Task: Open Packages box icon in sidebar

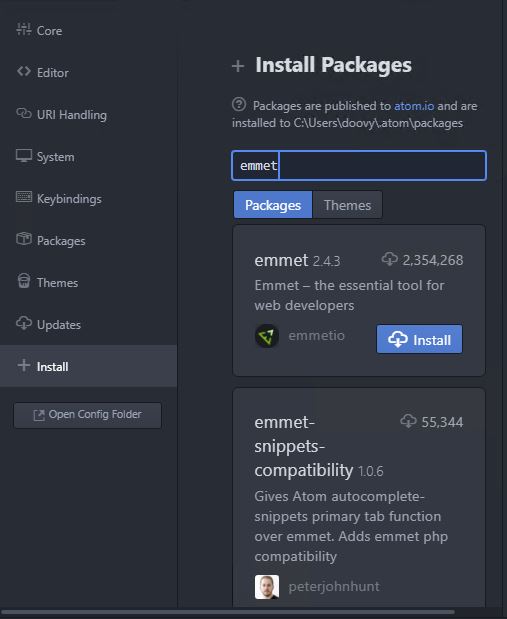Action: pyautogui.click(x=24, y=239)
